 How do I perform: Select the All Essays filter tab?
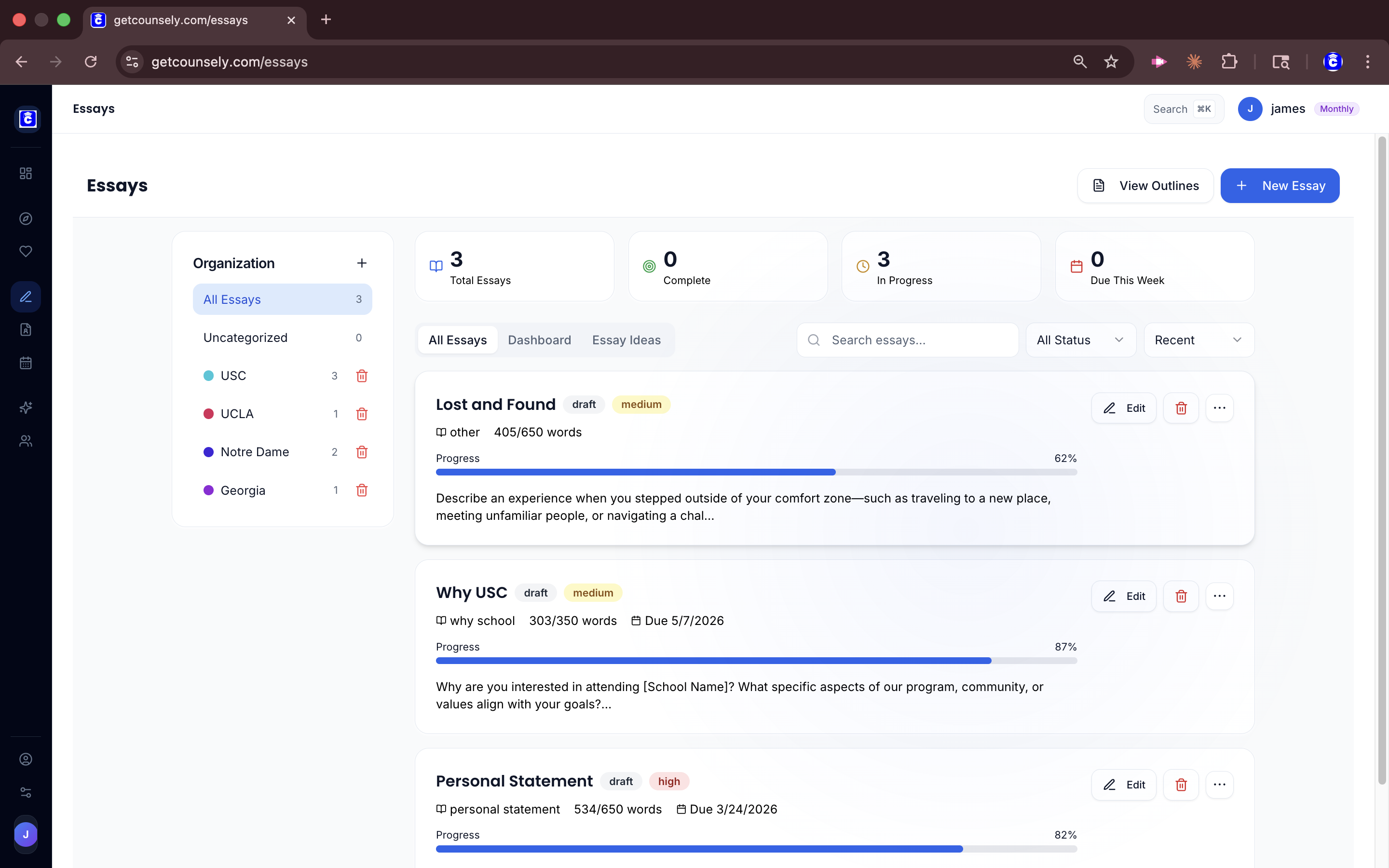click(457, 339)
